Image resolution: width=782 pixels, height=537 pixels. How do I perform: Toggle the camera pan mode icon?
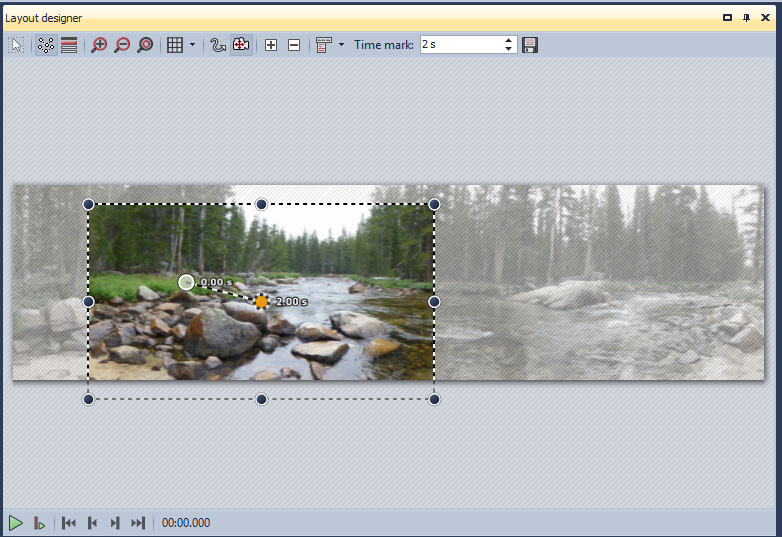tap(241, 45)
